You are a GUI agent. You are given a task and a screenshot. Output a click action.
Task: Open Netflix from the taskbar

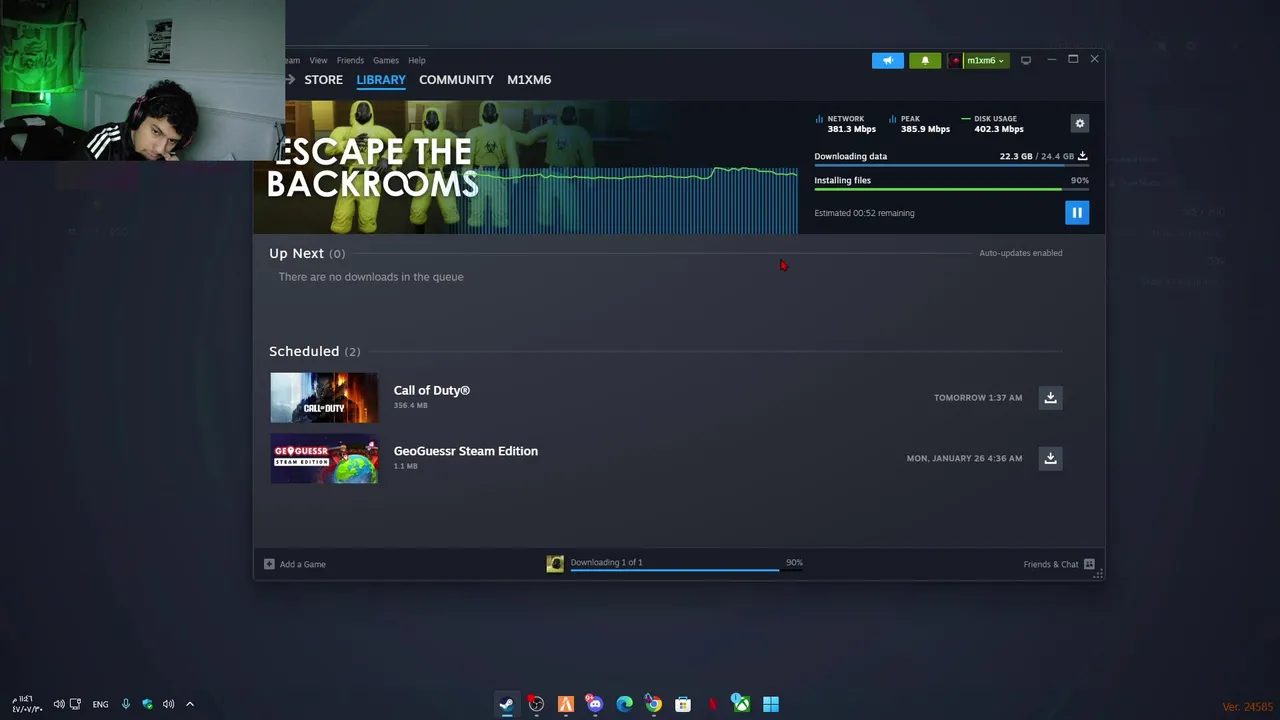(x=712, y=704)
